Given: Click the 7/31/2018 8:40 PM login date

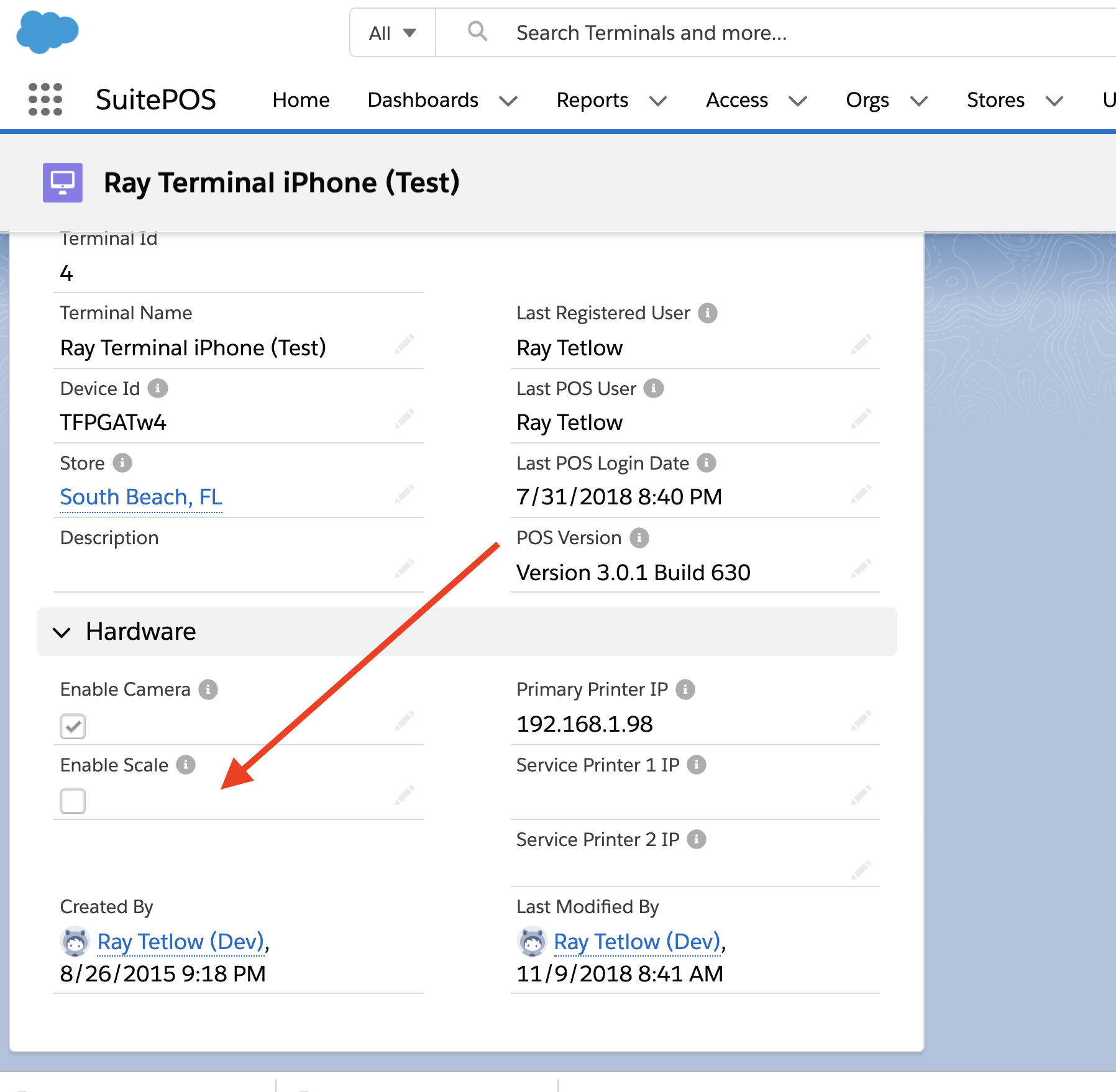Looking at the screenshot, I should tap(620, 497).
